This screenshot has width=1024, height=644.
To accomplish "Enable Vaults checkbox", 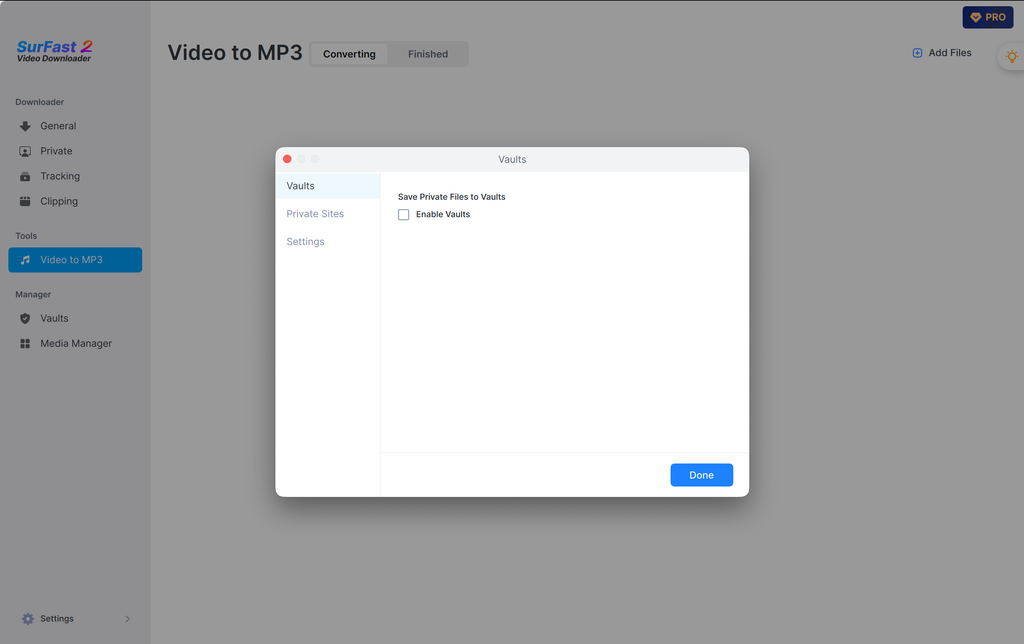I will [x=404, y=215].
